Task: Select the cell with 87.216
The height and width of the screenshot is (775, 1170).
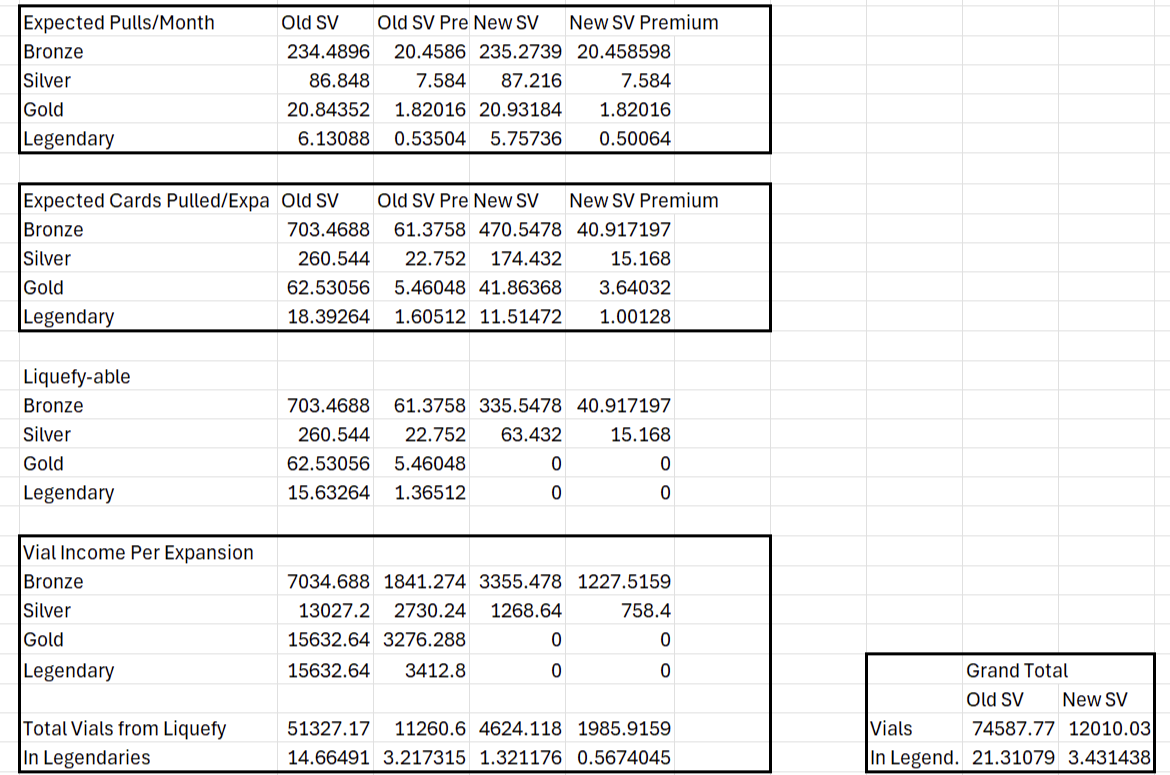Action: pos(518,81)
